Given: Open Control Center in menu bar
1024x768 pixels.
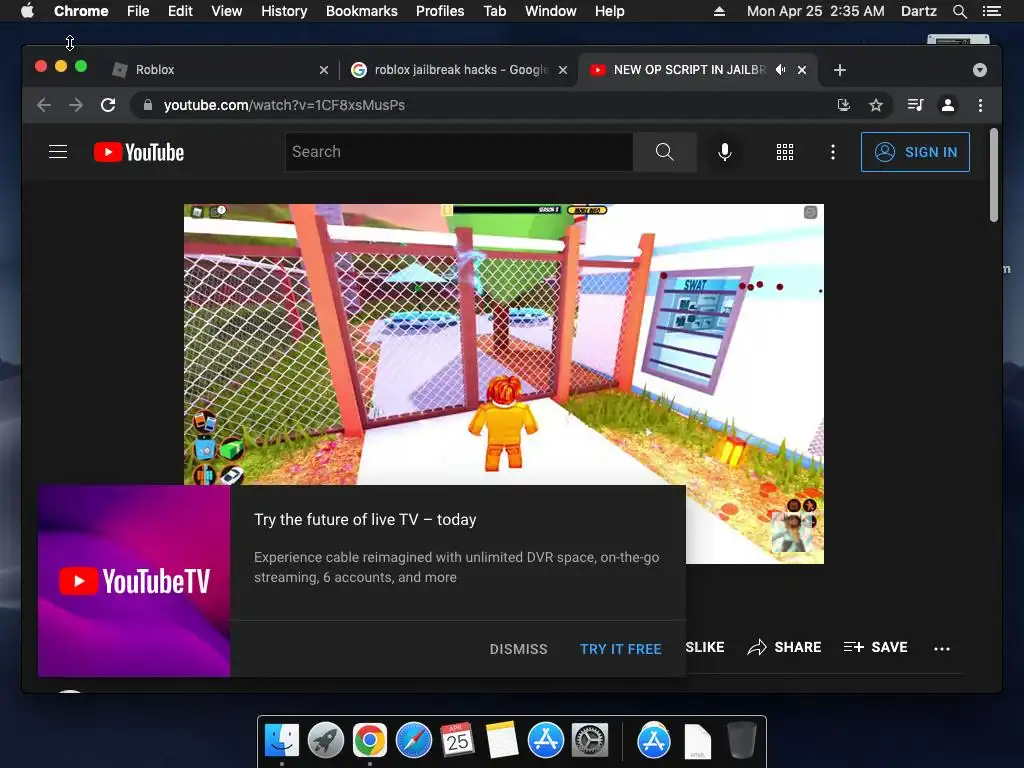Looking at the screenshot, I should pos(991,11).
